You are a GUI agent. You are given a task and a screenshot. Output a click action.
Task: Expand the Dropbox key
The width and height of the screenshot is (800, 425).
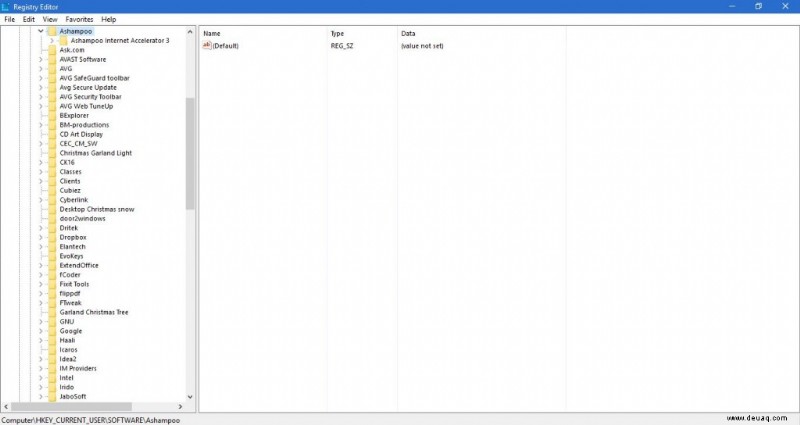pos(41,237)
